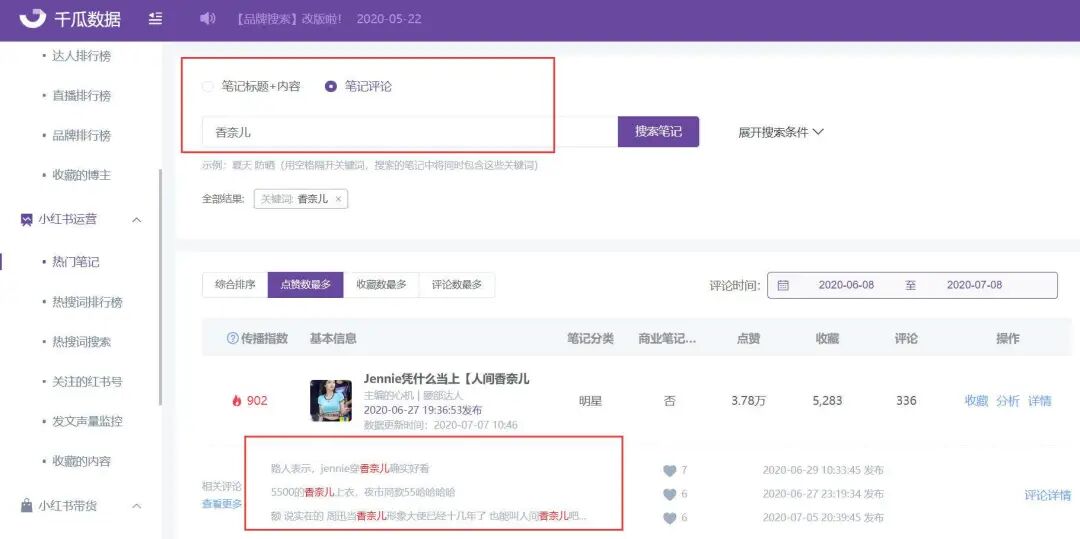Open the Jennie凭什么当上 note title

click(x=446, y=379)
